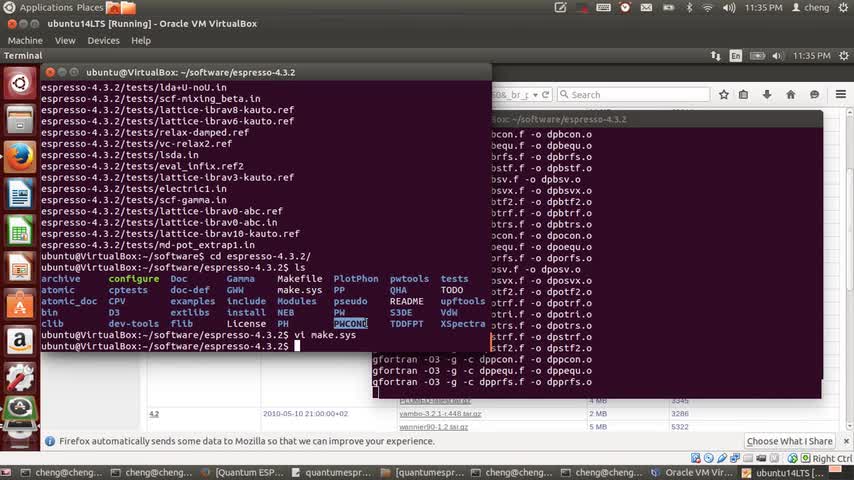Open the yambo-3.2.1-r.448.tar.gz link
854x480 pixels.
point(440,414)
